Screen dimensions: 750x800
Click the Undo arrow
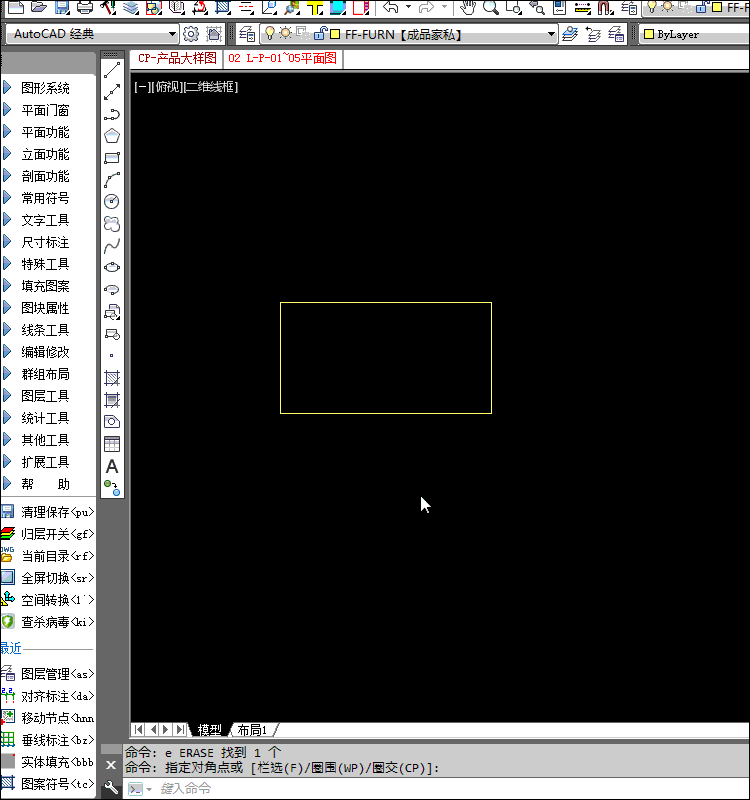click(x=391, y=7)
